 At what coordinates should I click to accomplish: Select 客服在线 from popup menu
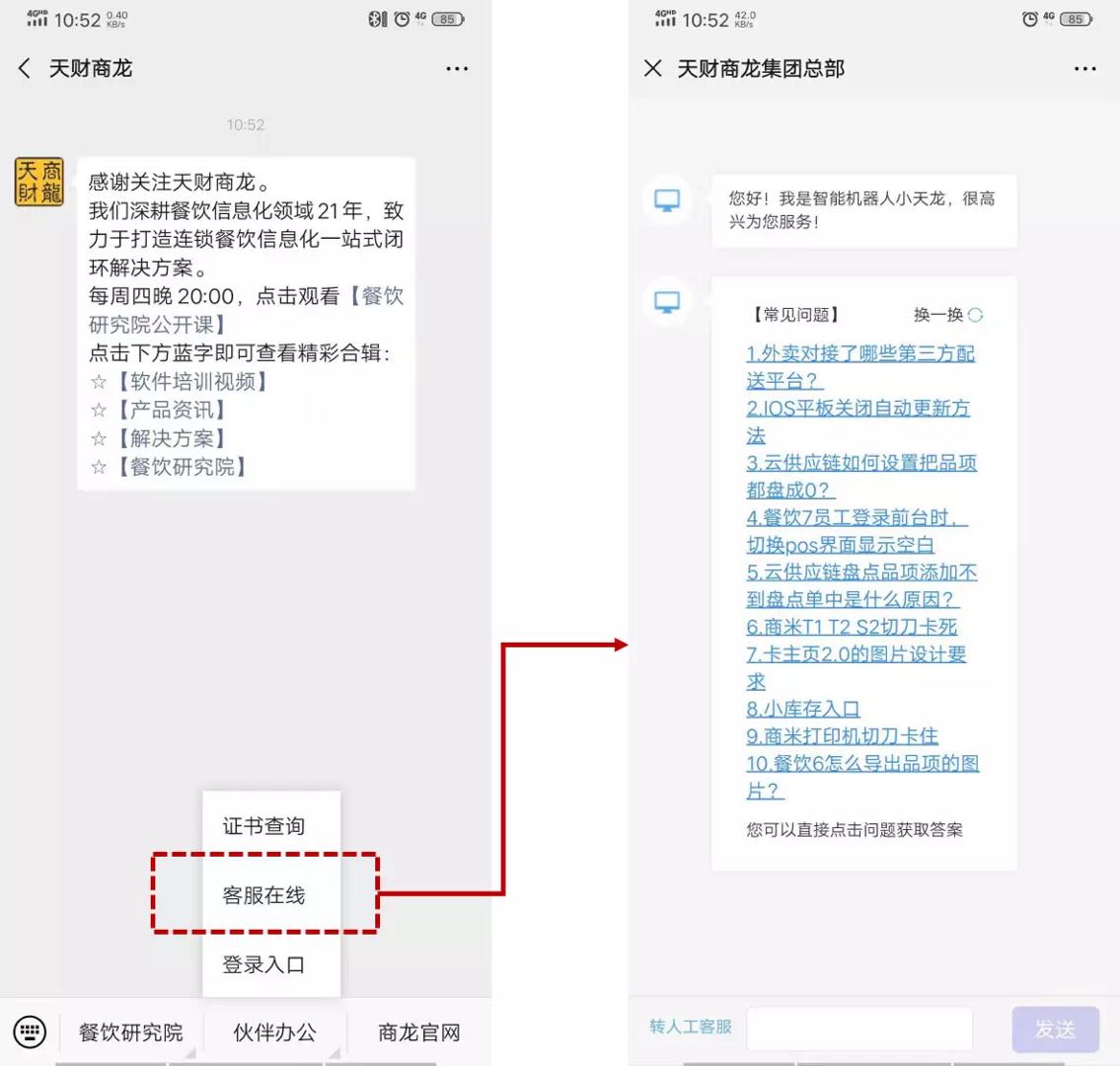(x=271, y=895)
